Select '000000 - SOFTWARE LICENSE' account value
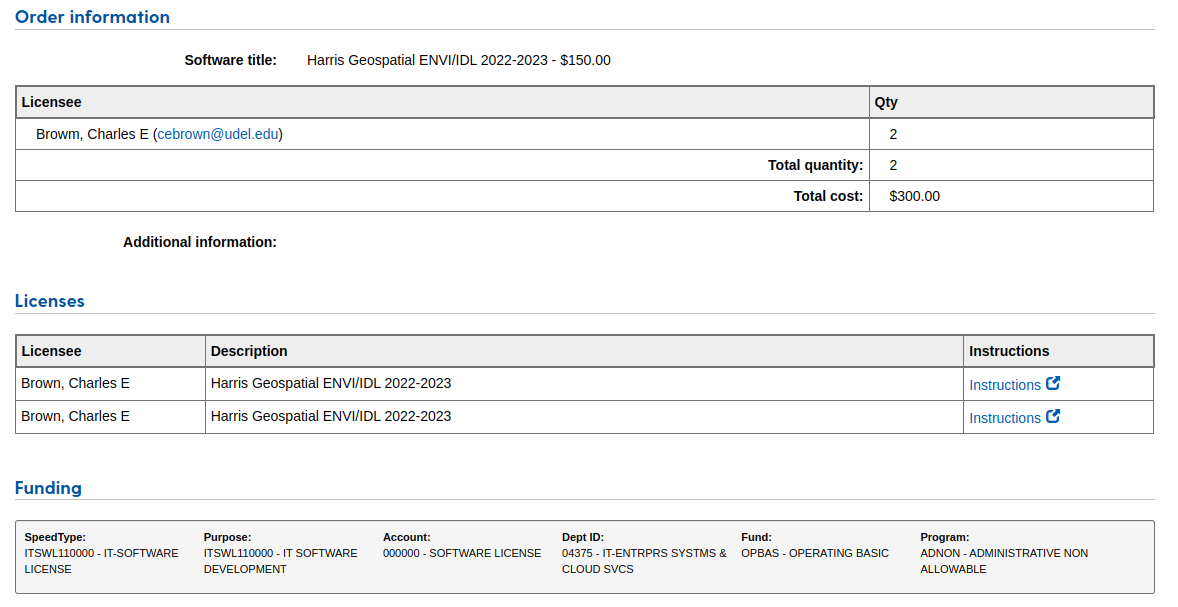 pyautogui.click(x=461, y=553)
